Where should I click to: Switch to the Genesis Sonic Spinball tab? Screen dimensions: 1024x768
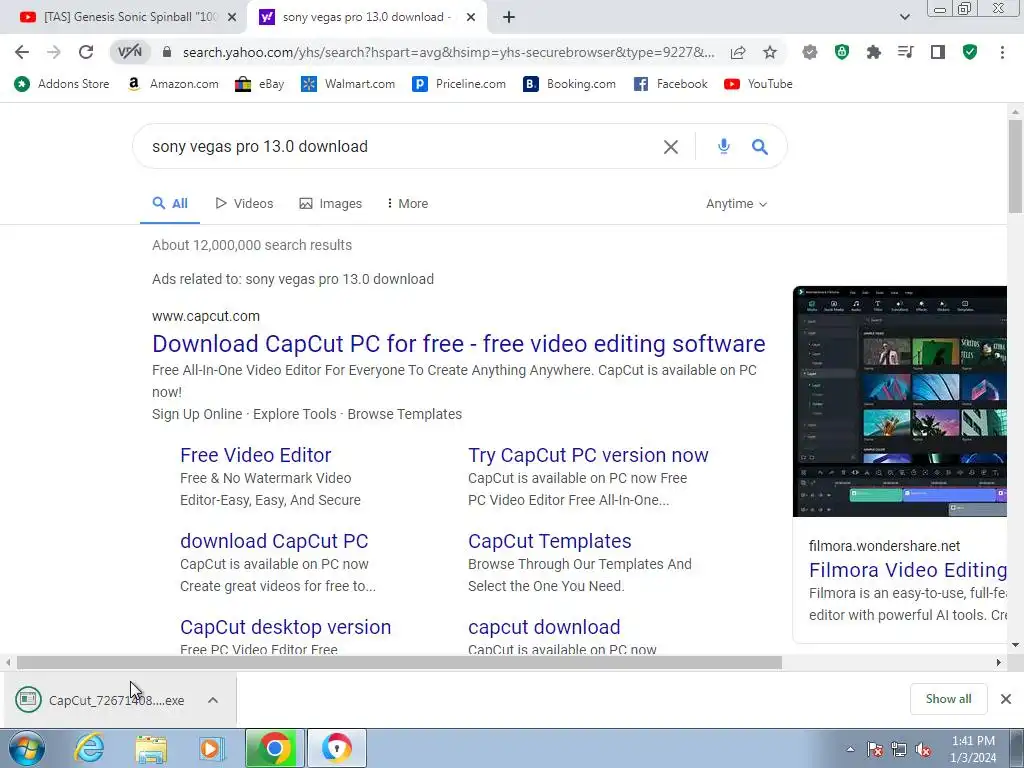click(124, 18)
